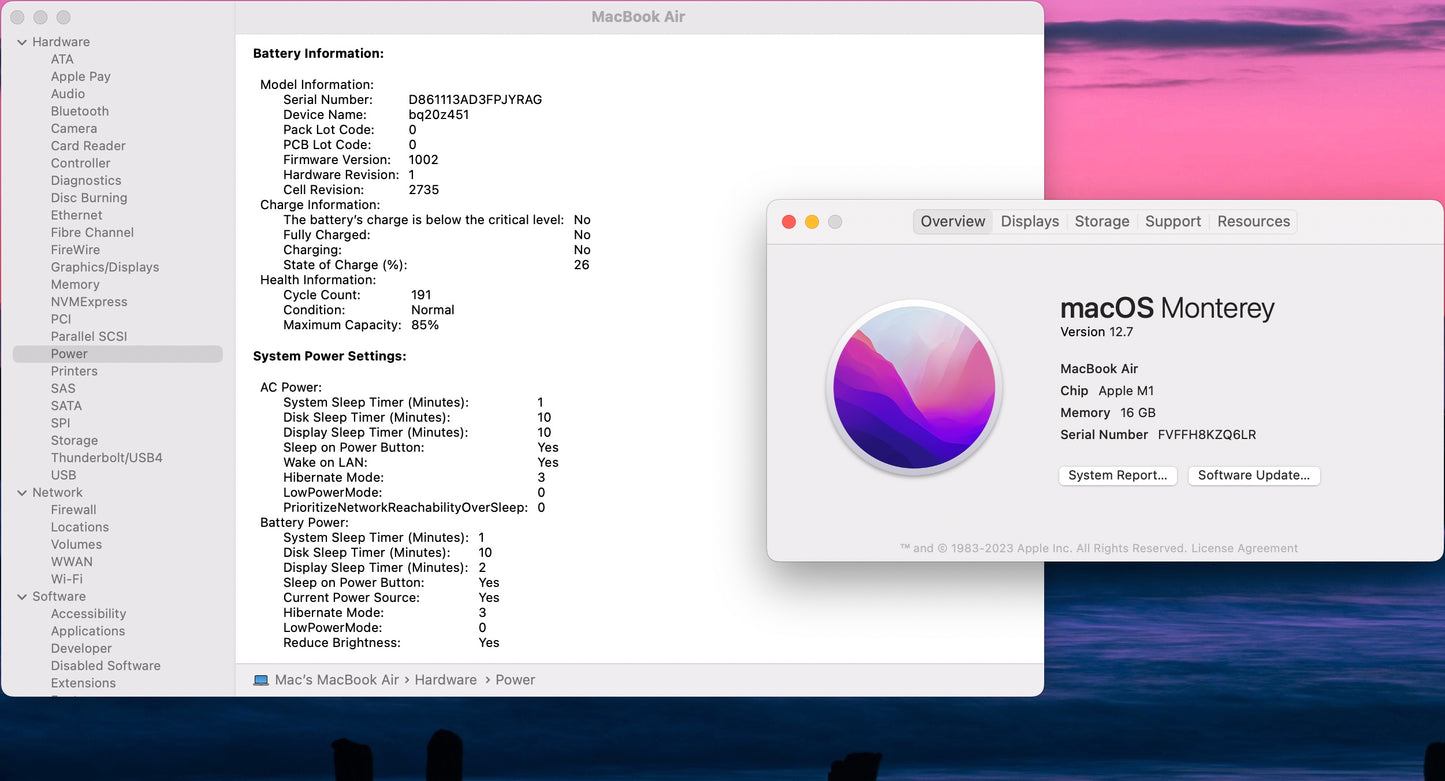Select Graphics/Displays in the sidebar
The width and height of the screenshot is (1445, 781).
pos(105,267)
